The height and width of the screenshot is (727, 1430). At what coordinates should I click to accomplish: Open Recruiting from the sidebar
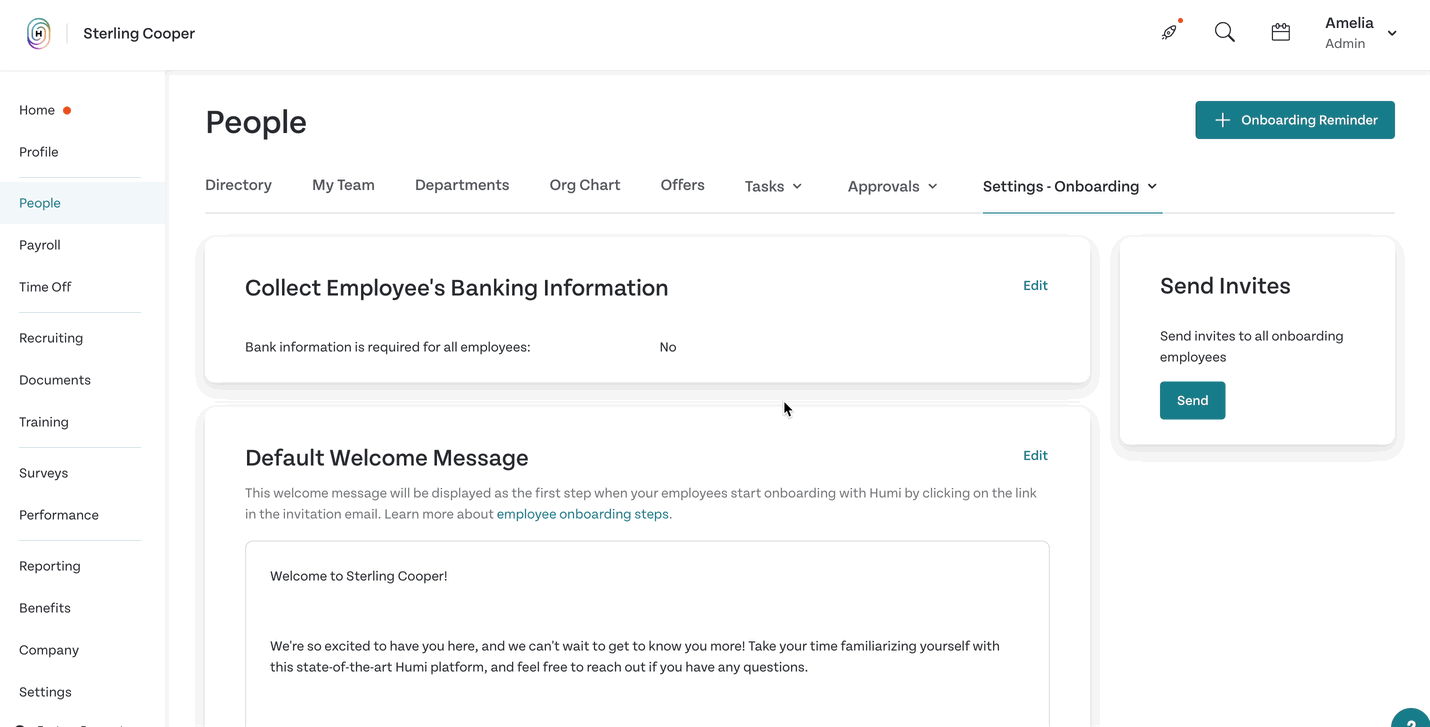(x=51, y=338)
